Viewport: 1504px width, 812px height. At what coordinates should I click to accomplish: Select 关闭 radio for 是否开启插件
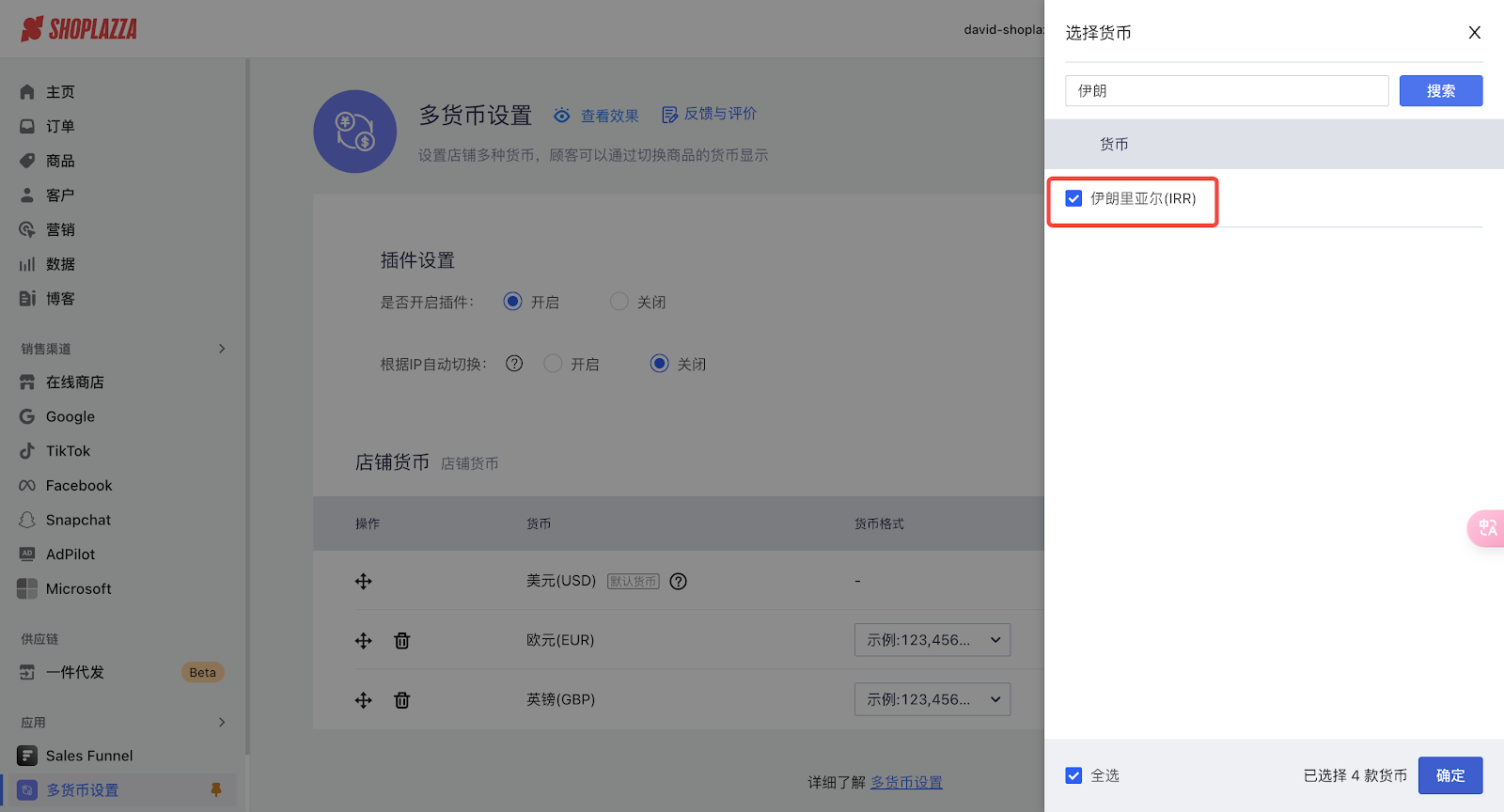tap(619, 302)
